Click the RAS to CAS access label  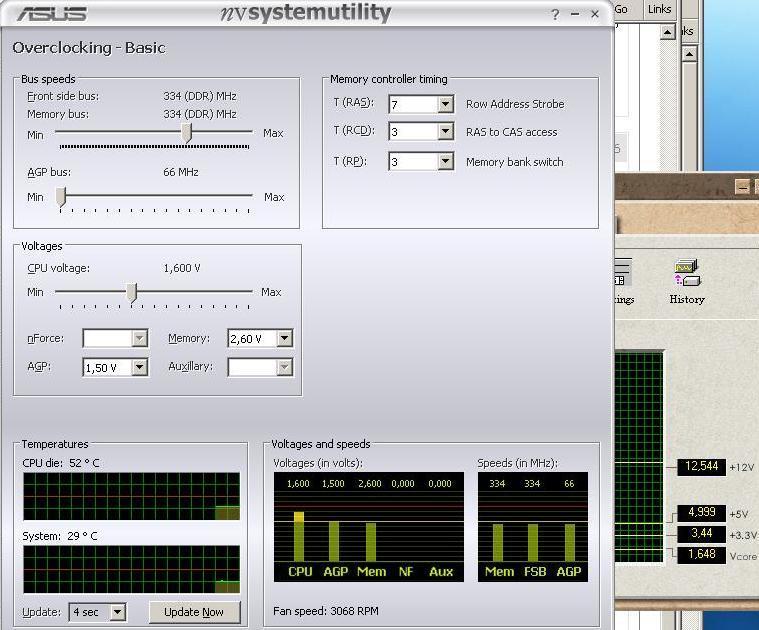point(512,132)
